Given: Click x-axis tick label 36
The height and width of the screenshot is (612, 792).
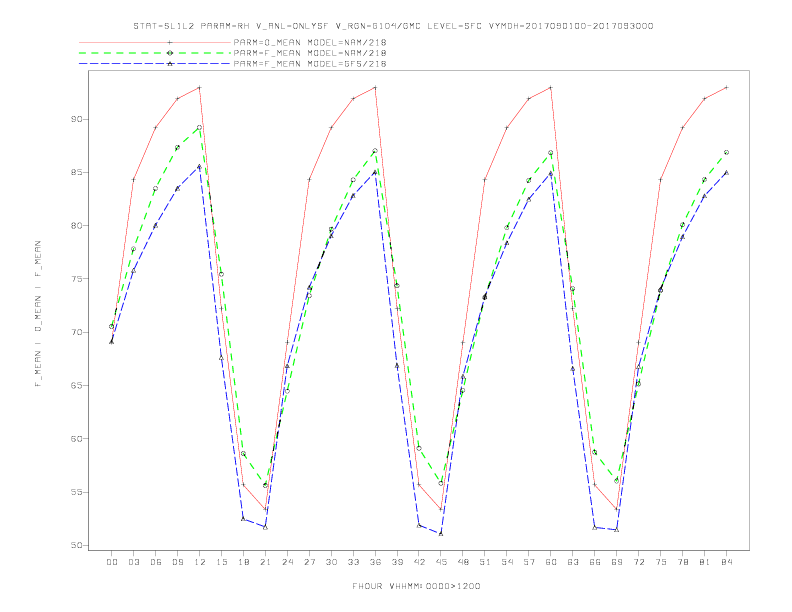Looking at the screenshot, I should [375, 562].
